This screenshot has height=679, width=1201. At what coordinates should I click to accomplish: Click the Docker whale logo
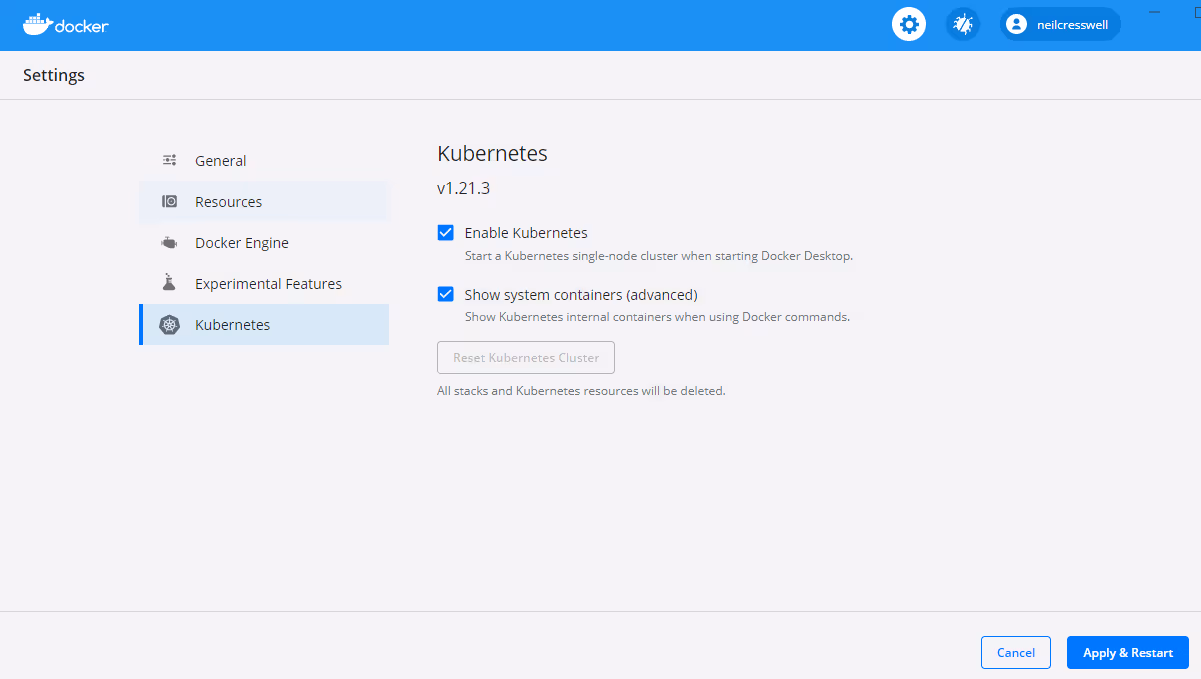point(65,24)
